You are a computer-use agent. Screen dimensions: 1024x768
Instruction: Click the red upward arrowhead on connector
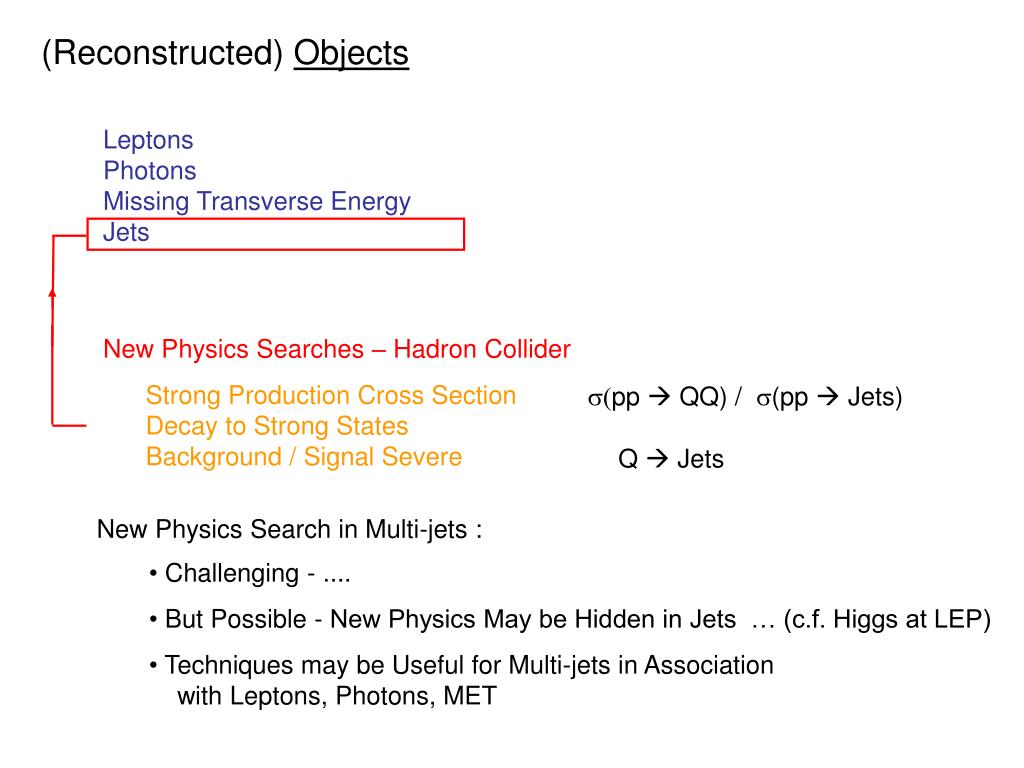coord(52,293)
